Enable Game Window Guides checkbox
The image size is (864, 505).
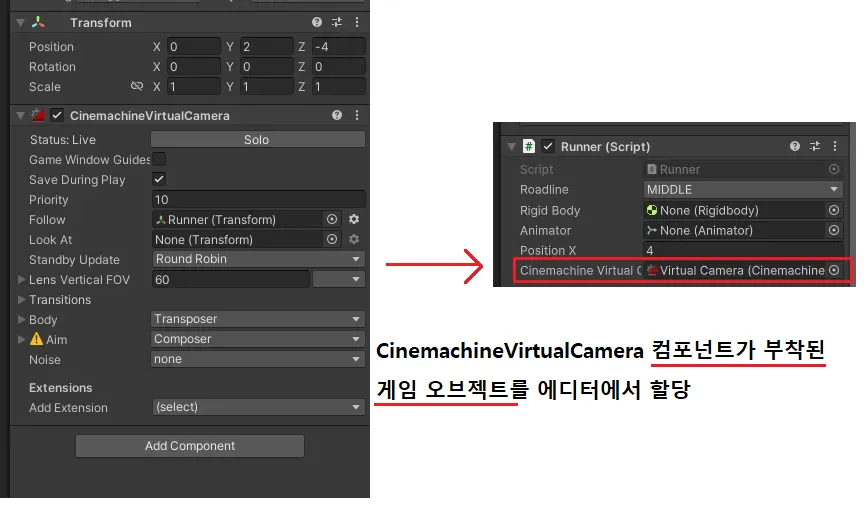(159, 159)
